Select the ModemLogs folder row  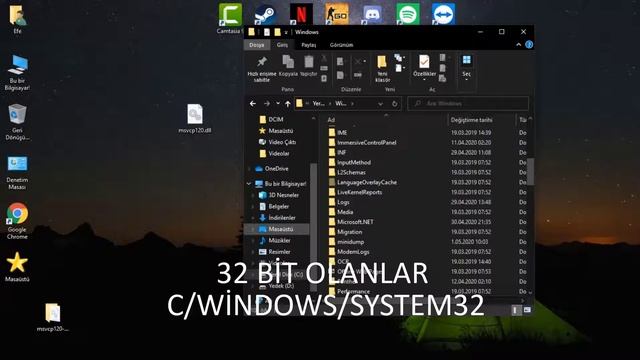pos(427,251)
